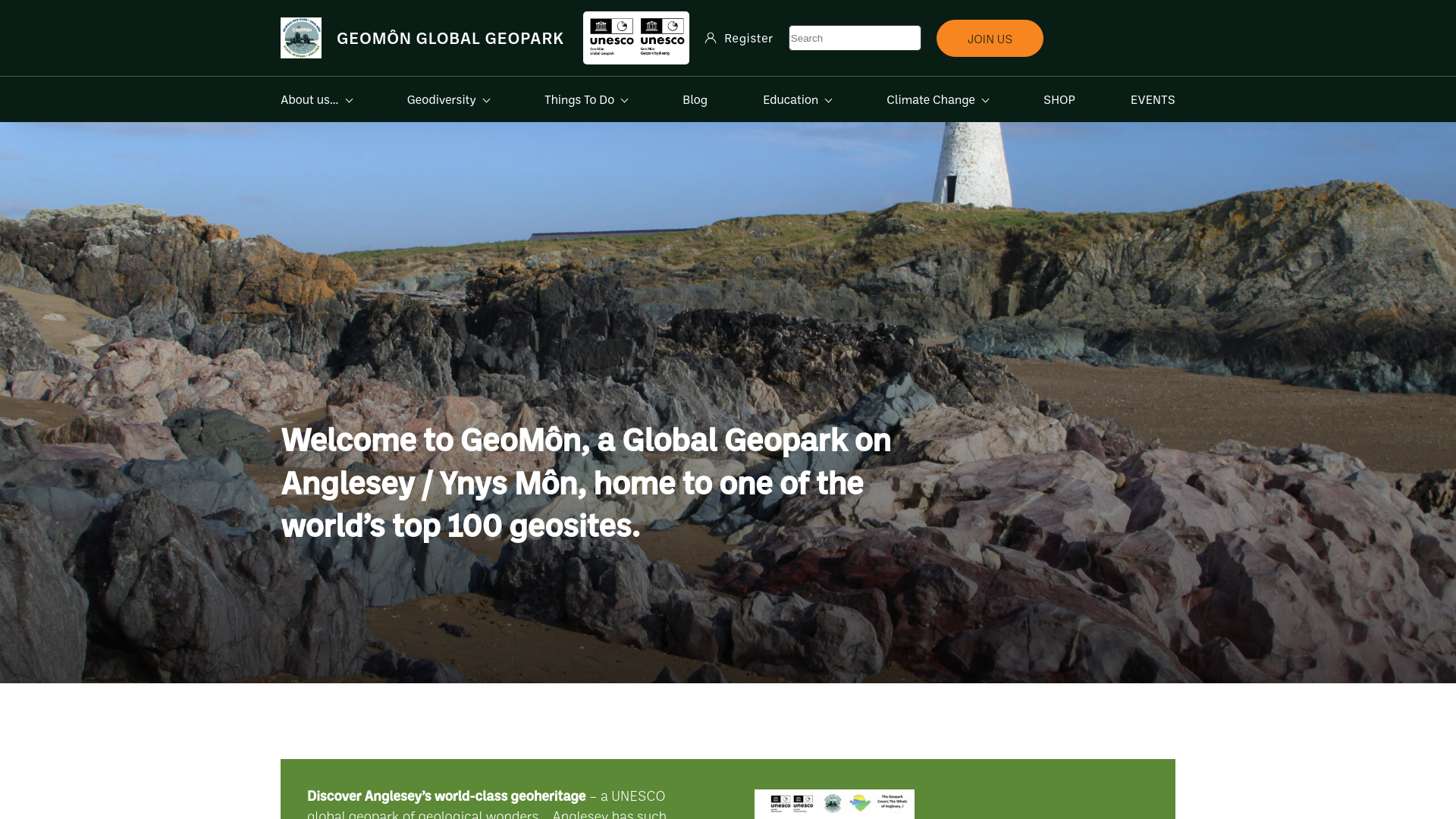Screen dimensions: 1456x819
Task: Visit the SHOP page
Action: [x=1059, y=99]
